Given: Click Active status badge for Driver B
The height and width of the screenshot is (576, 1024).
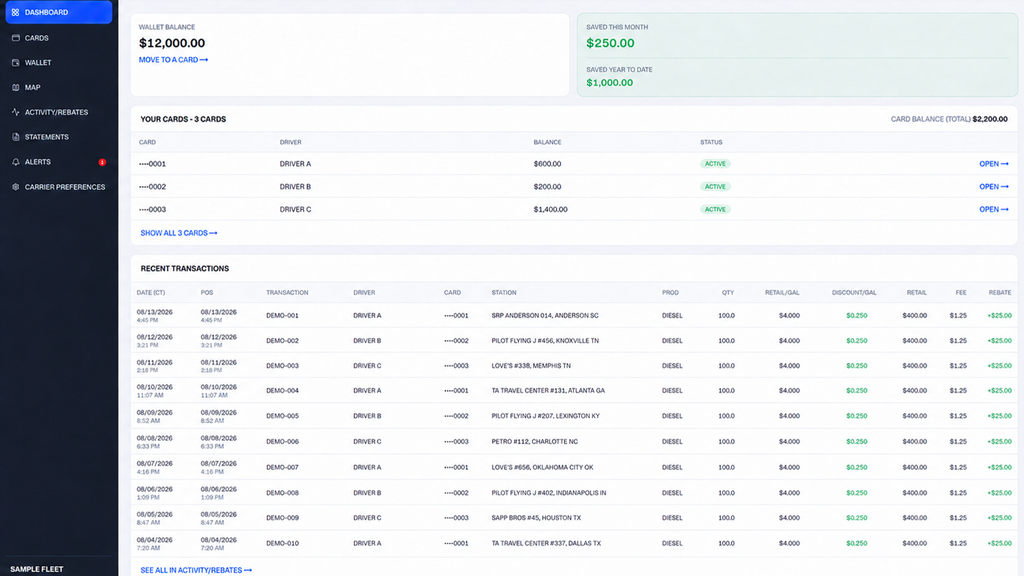Looking at the screenshot, I should (715, 187).
